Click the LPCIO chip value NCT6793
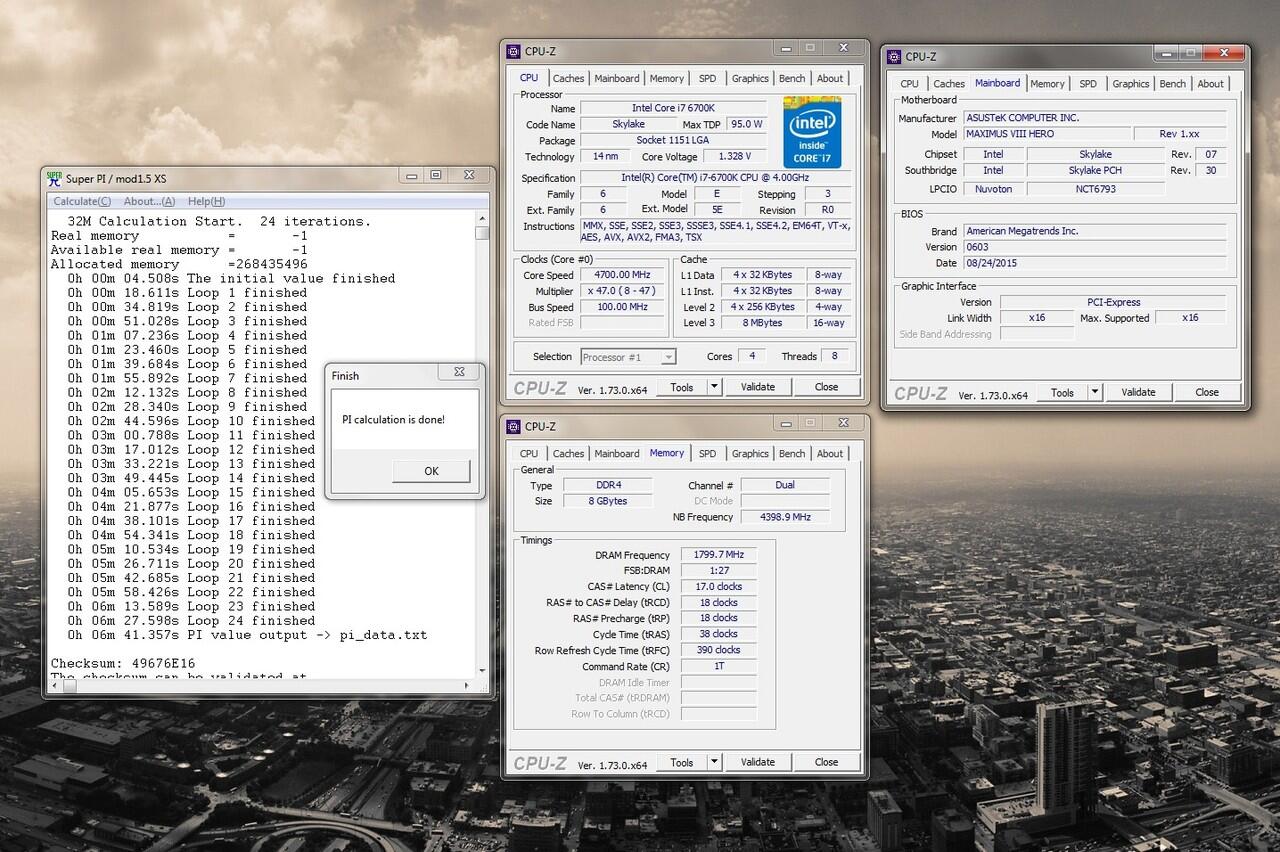Image resolution: width=1280 pixels, height=852 pixels. 1095,189
